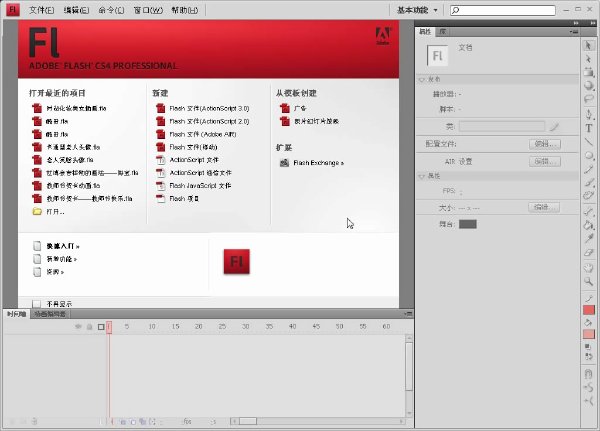Open the 窗口(W) menu
600x431 pixels.
pyautogui.click(x=148, y=10)
